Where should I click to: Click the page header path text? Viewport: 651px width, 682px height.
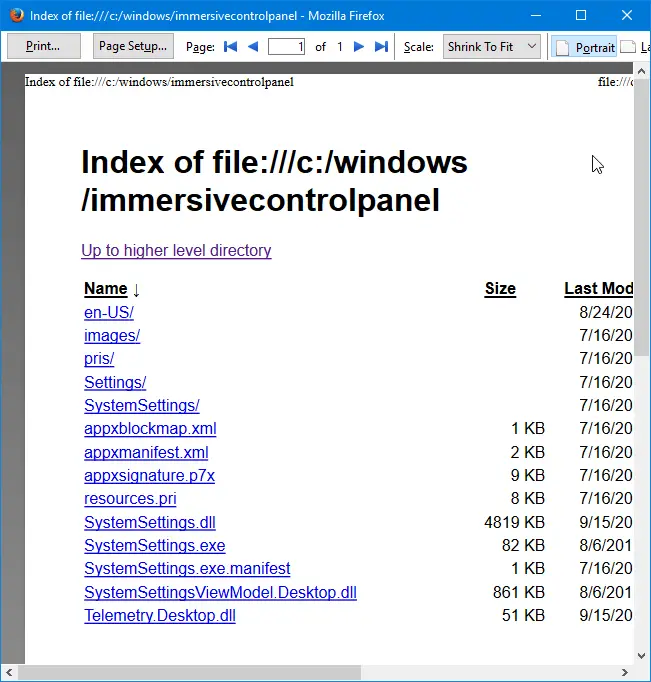click(x=159, y=82)
